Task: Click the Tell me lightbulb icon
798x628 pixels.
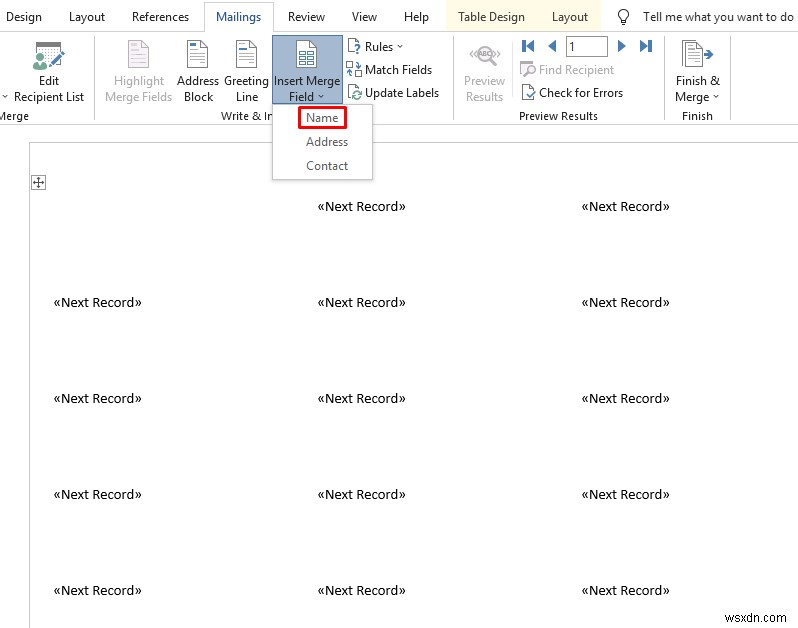Action: [623, 17]
